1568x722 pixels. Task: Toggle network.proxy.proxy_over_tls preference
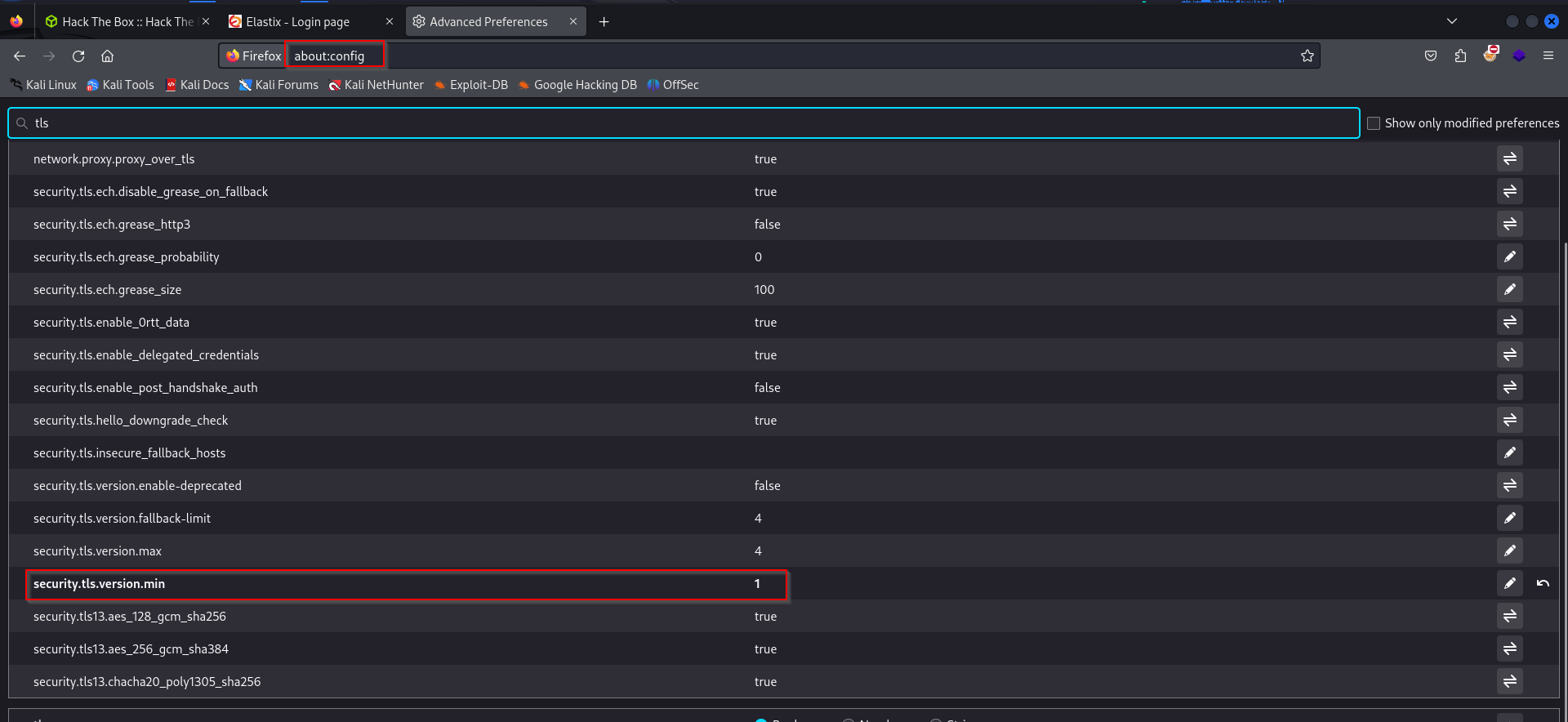[1509, 158]
